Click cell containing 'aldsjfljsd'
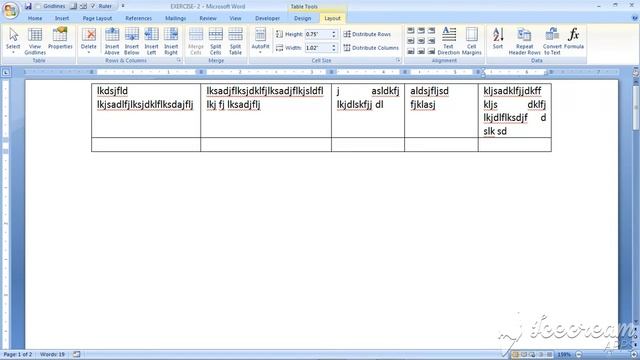The height and width of the screenshot is (360, 640). [441, 110]
